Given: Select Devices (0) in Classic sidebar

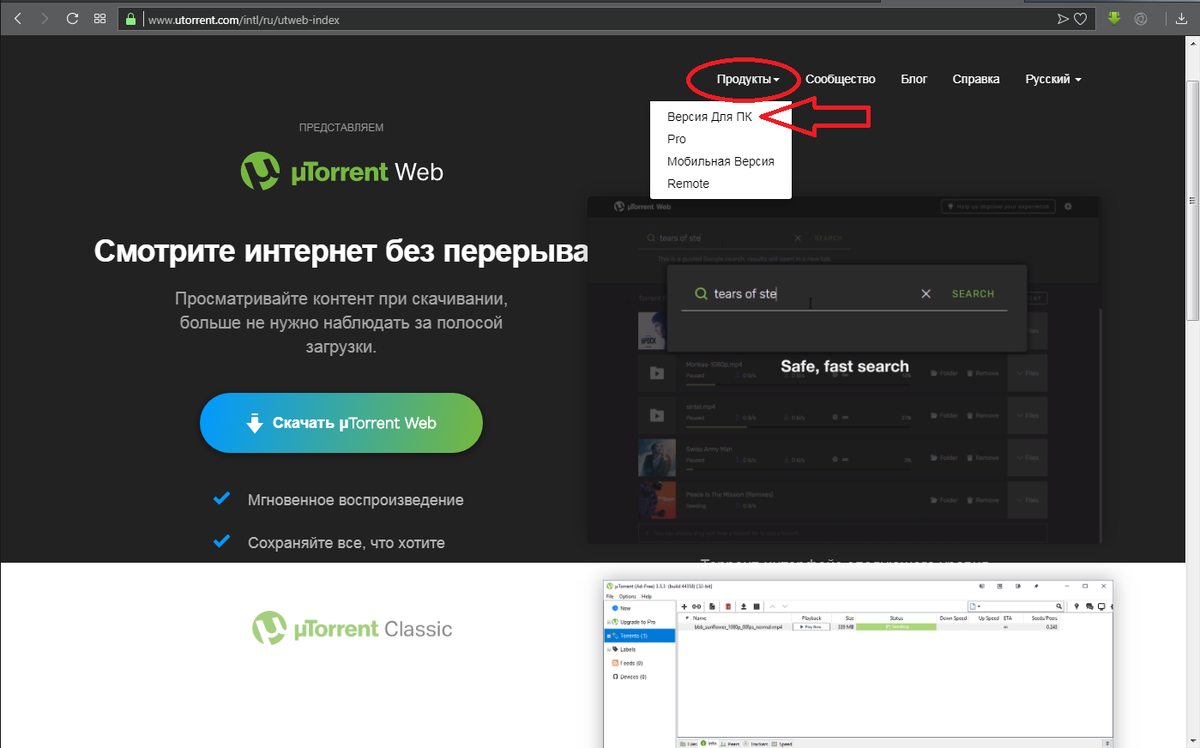Looking at the screenshot, I should 632,677.
